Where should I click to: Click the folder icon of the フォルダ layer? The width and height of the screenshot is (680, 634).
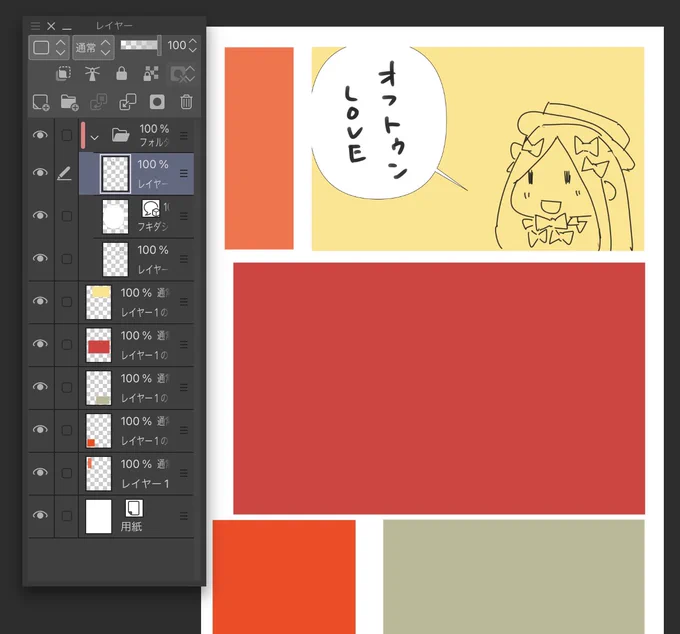[121, 135]
